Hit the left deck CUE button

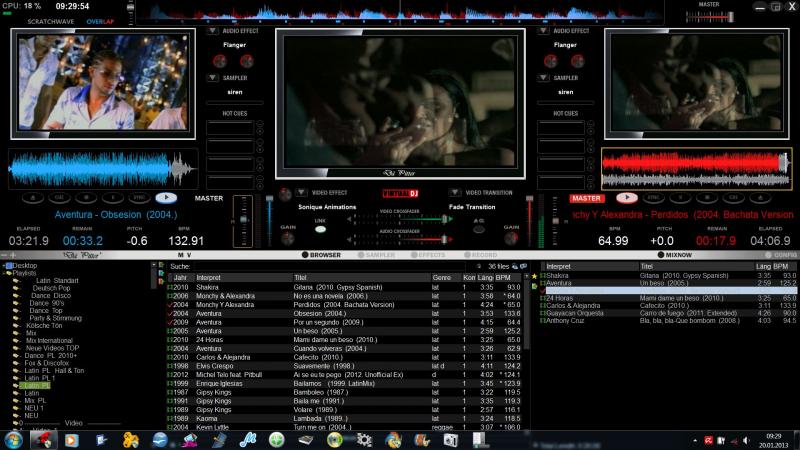tap(59, 198)
